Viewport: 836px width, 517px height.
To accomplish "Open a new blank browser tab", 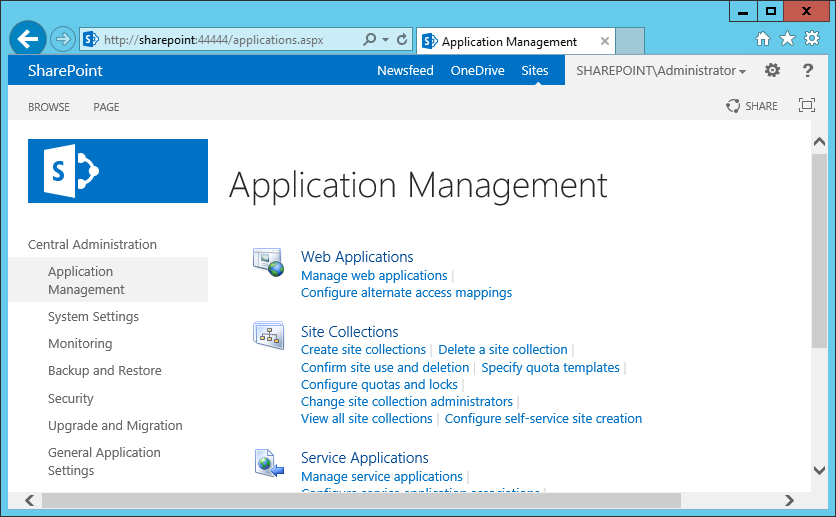I will [x=630, y=41].
